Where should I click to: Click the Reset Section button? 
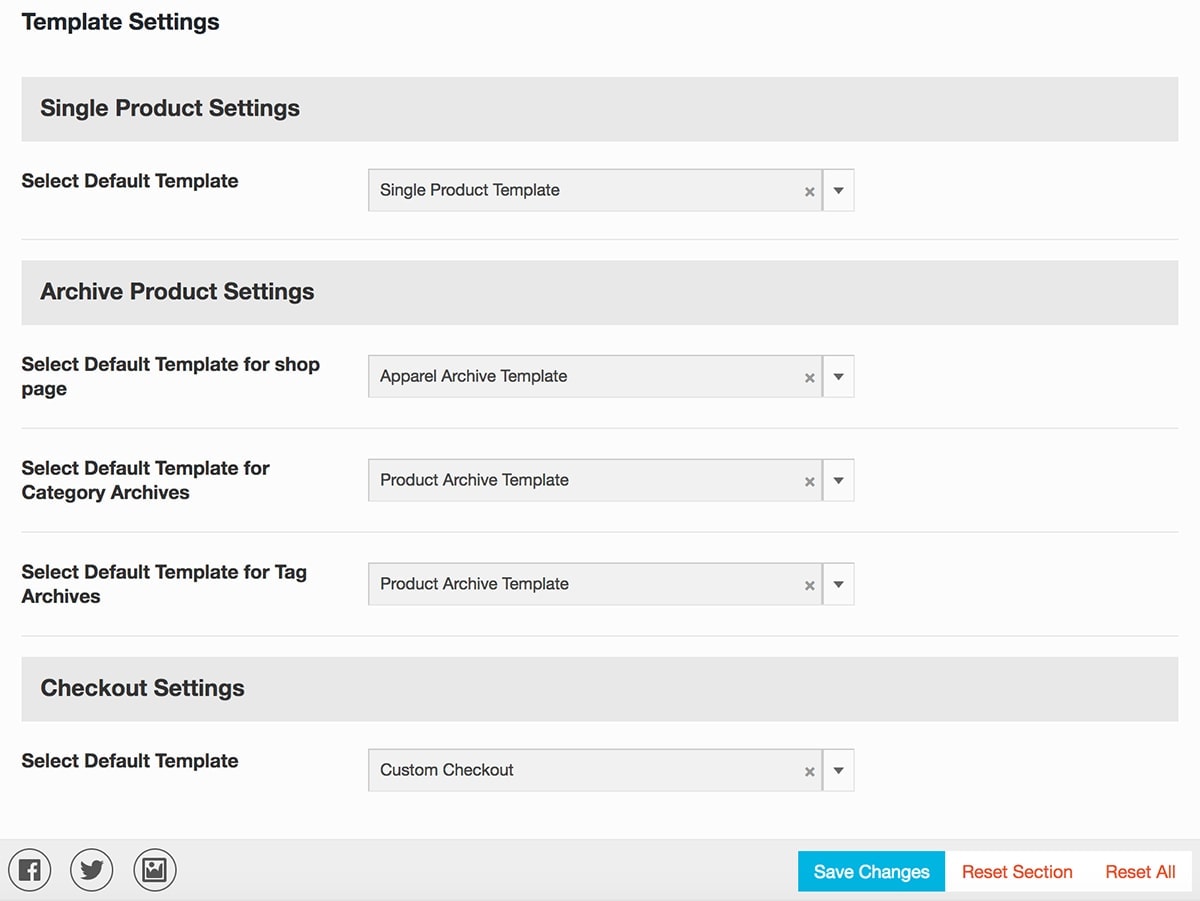pos(1017,871)
